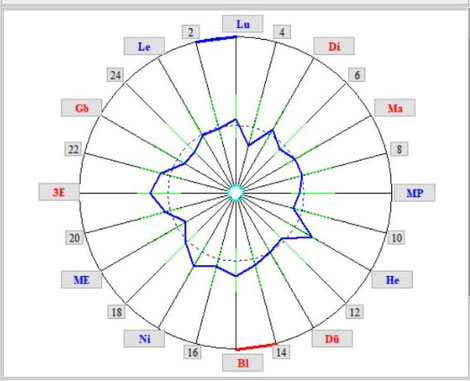Click the number 24 axis label
Viewport: 470px width, 381px height.
[x=115, y=75]
